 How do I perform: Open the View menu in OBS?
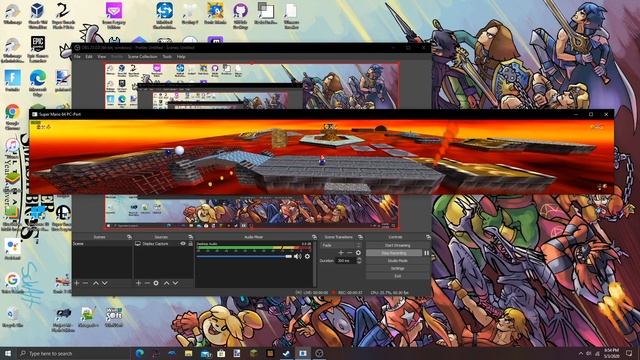pos(102,57)
